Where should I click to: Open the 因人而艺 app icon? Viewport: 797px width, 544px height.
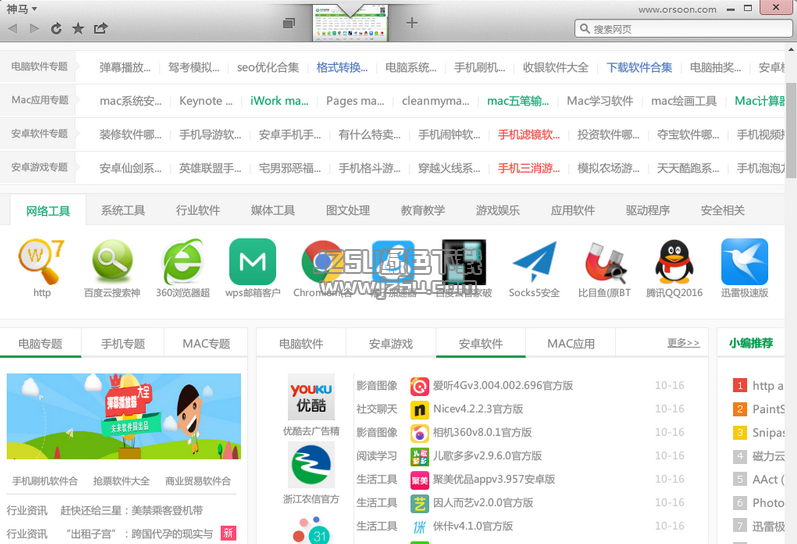(420, 503)
